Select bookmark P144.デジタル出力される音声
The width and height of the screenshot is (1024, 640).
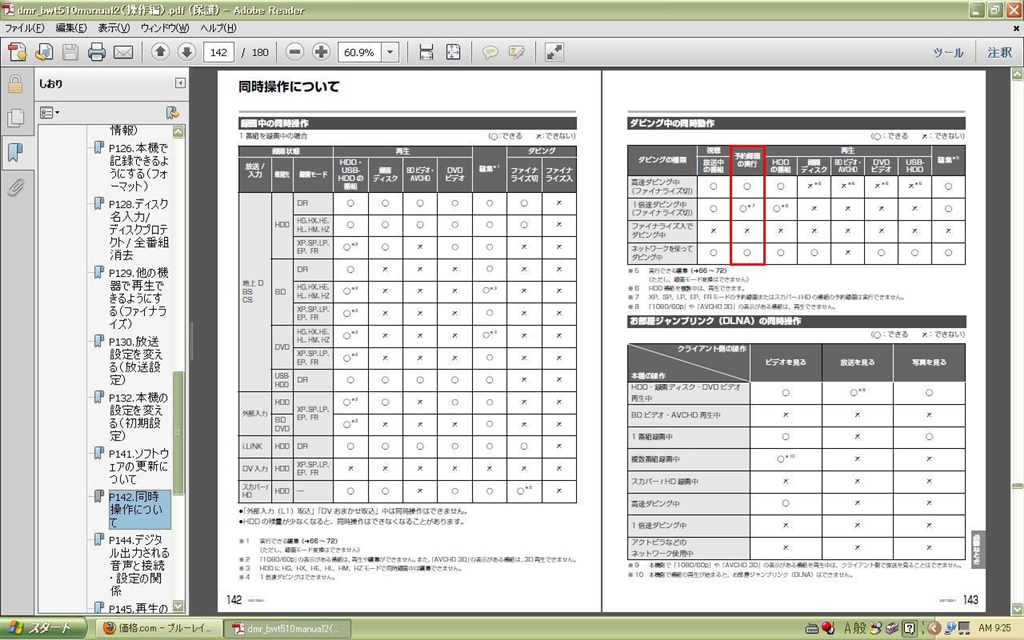click(139, 566)
